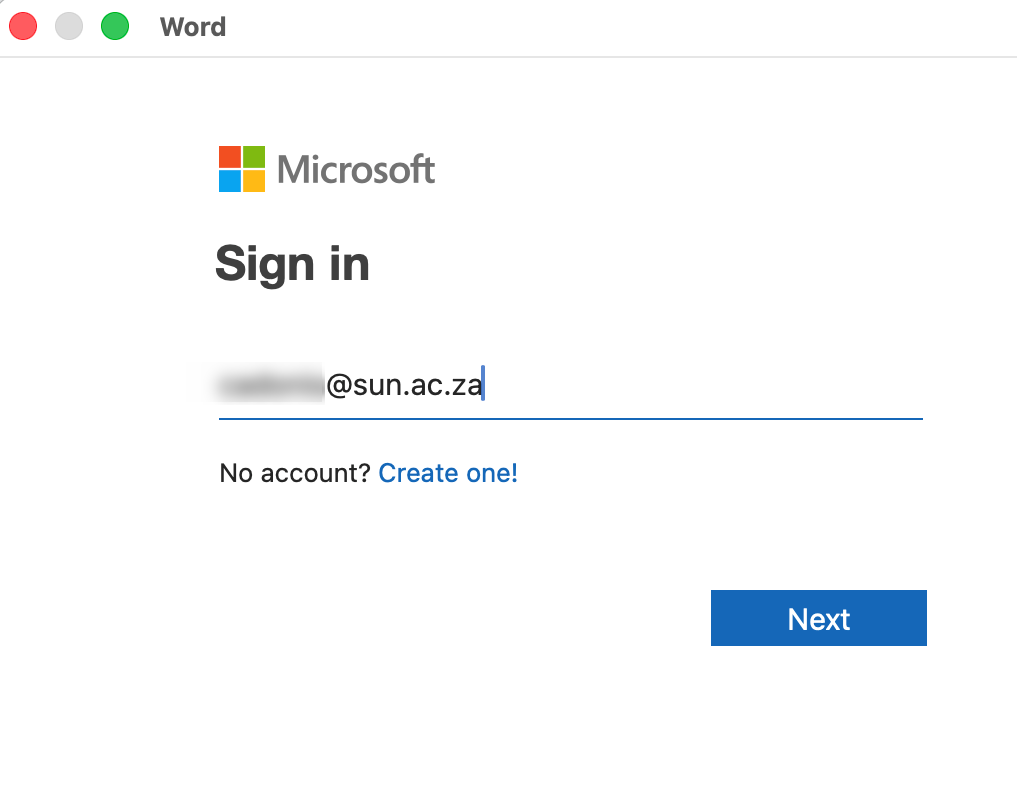Click the 'Sign in' heading

(x=292, y=265)
